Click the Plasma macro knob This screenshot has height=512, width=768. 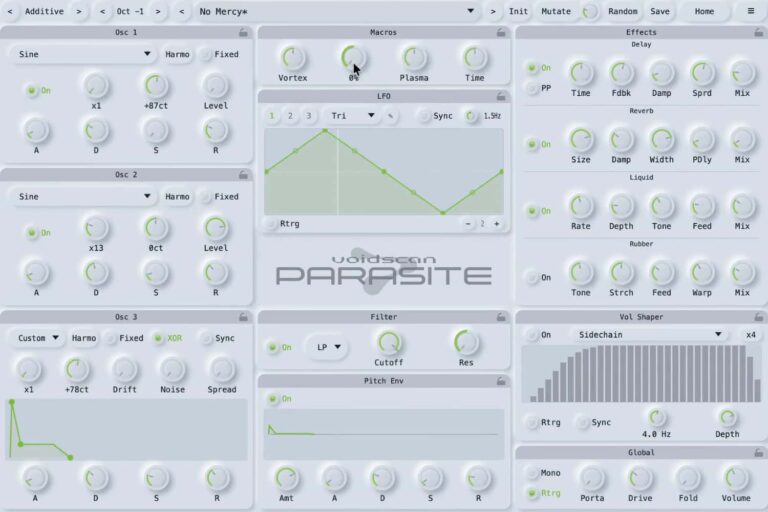[414, 58]
